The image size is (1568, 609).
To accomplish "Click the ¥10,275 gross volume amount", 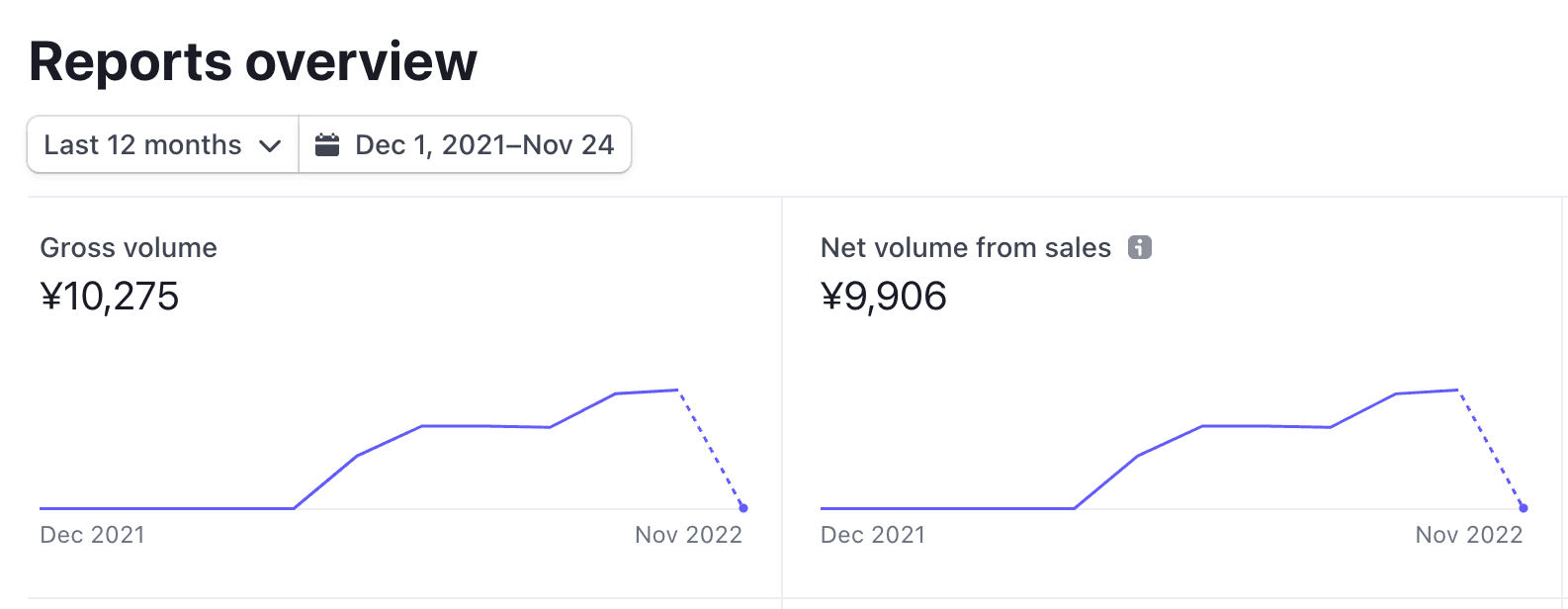I will [x=110, y=297].
